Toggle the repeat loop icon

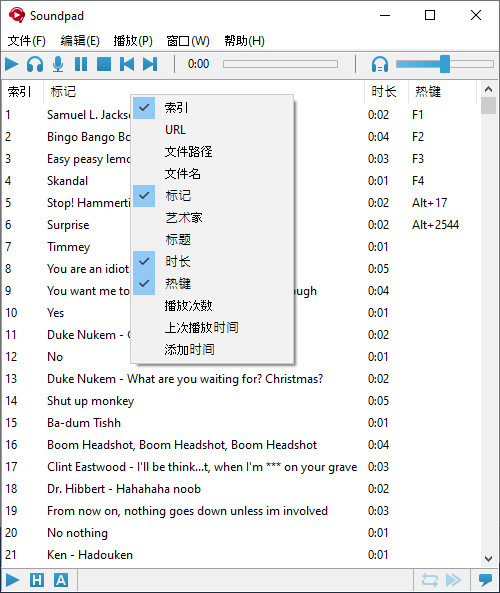(x=430, y=580)
